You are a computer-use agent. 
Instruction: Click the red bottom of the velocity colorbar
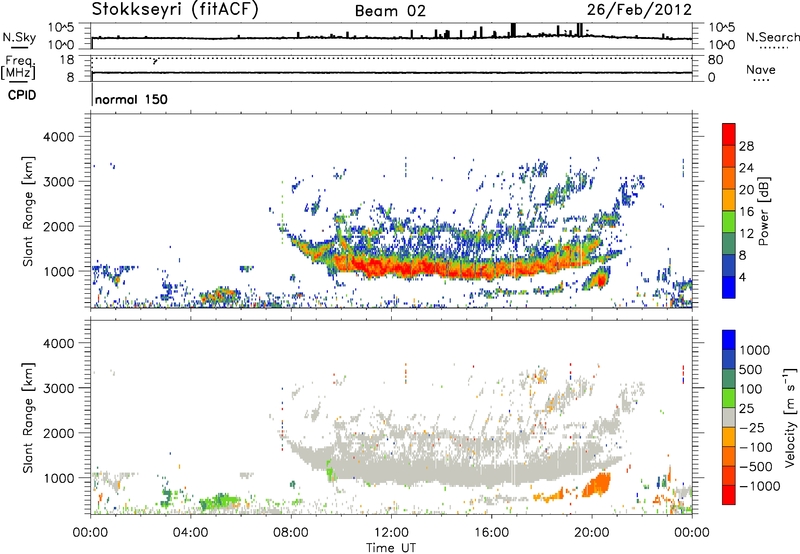click(x=729, y=495)
